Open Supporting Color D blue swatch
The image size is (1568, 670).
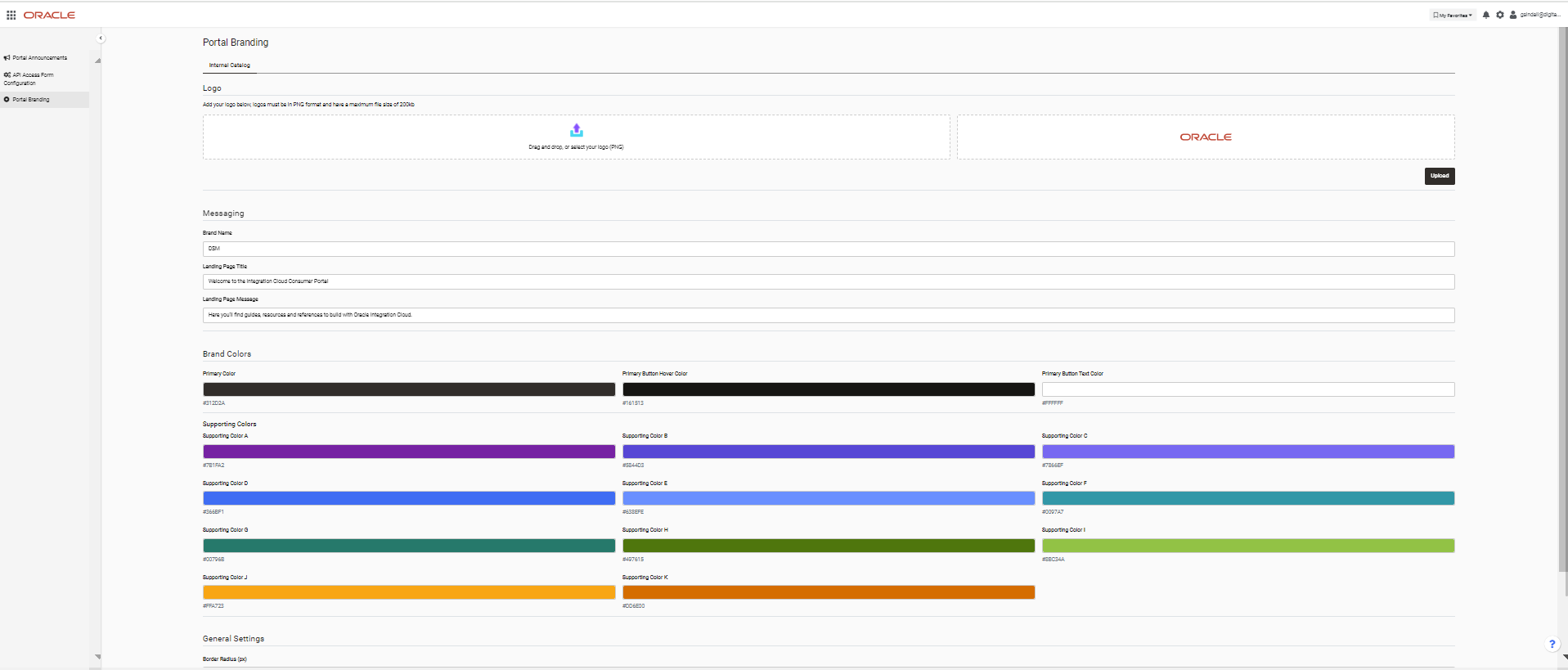coord(409,498)
